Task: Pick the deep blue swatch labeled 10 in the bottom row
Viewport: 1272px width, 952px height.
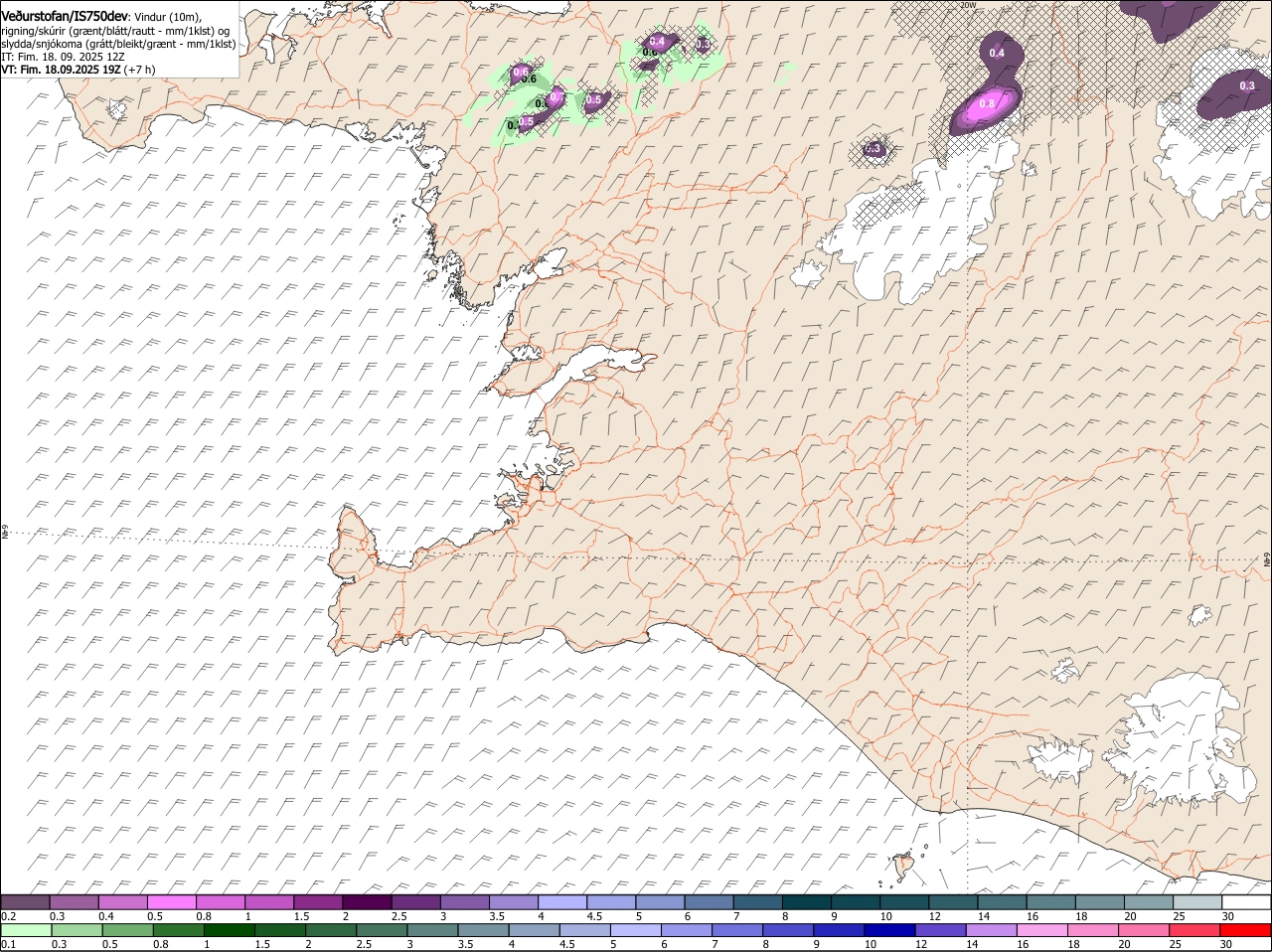Action: [x=889, y=930]
